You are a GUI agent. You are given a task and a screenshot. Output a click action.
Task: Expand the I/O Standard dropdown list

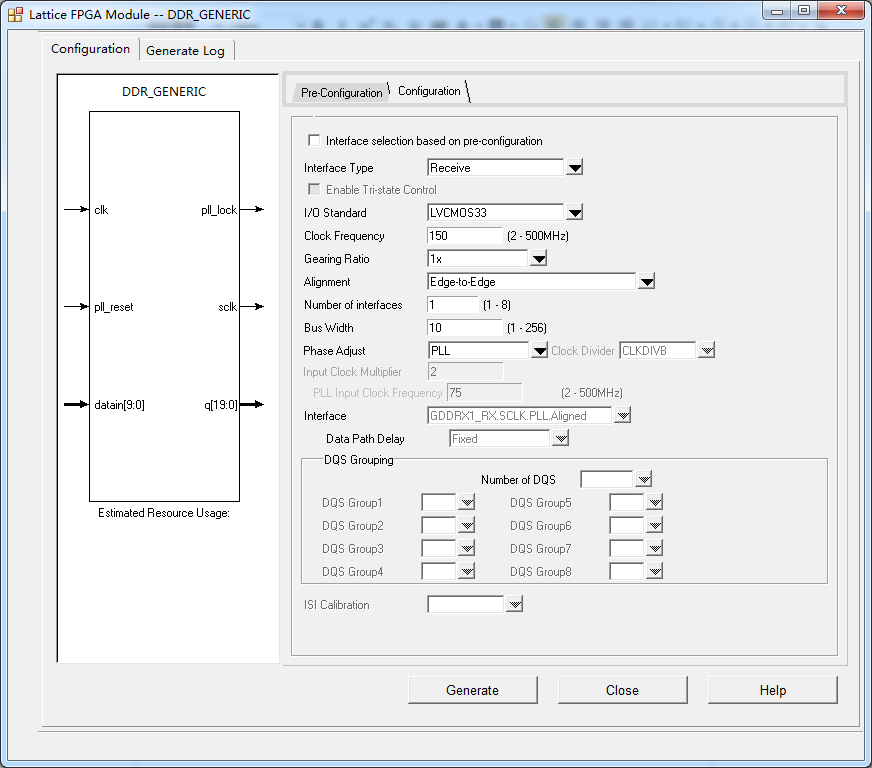point(574,213)
